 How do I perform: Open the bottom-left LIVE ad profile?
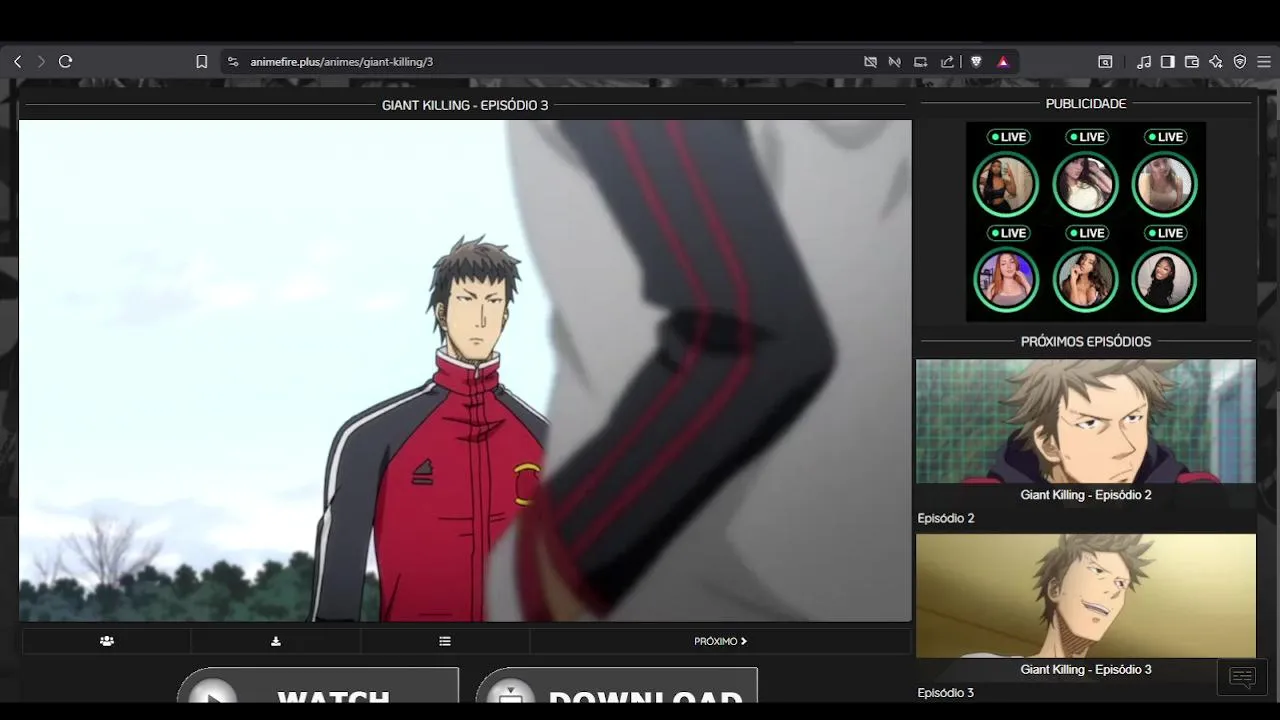1006,279
